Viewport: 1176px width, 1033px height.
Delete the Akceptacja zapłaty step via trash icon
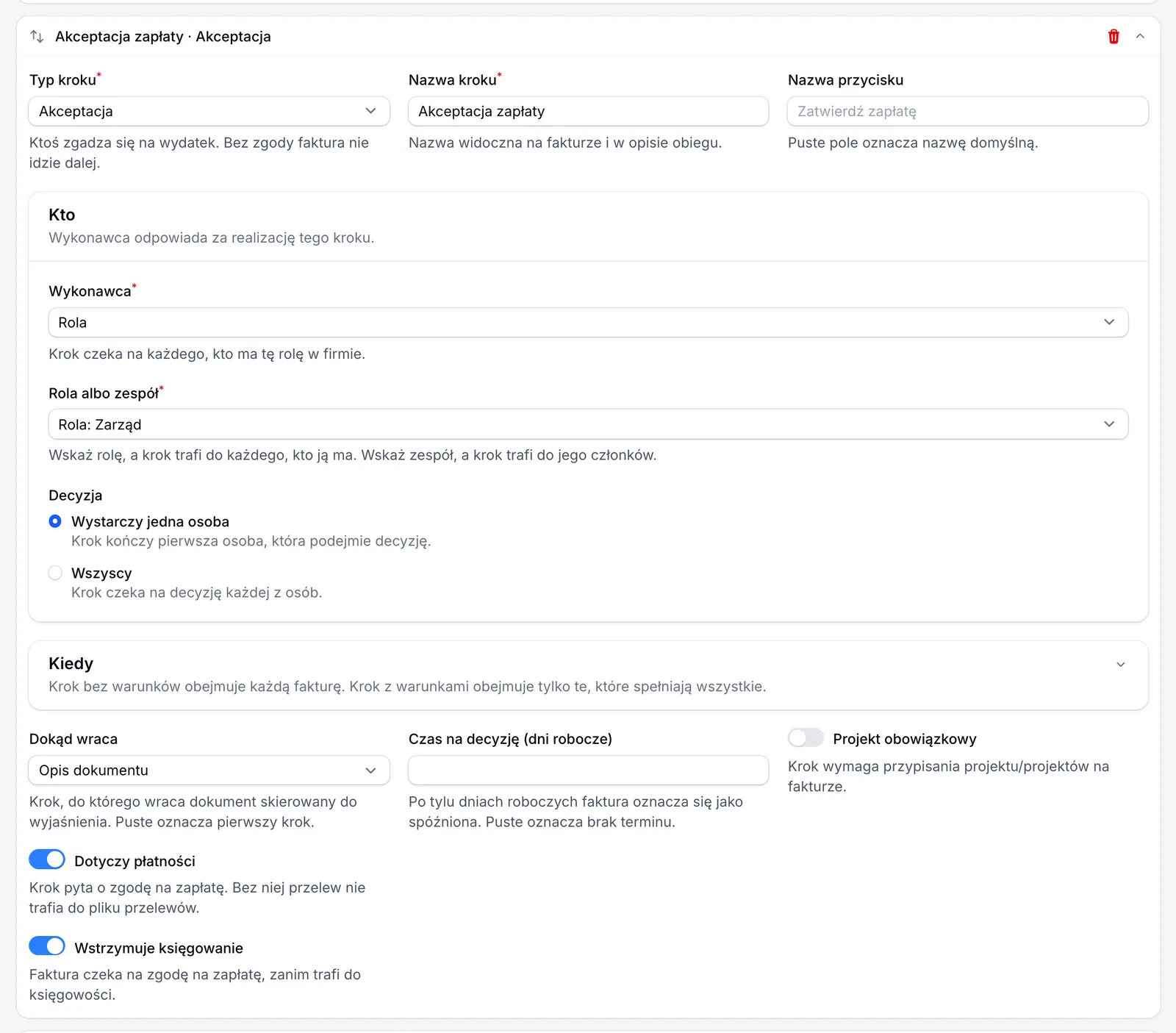pos(1114,37)
